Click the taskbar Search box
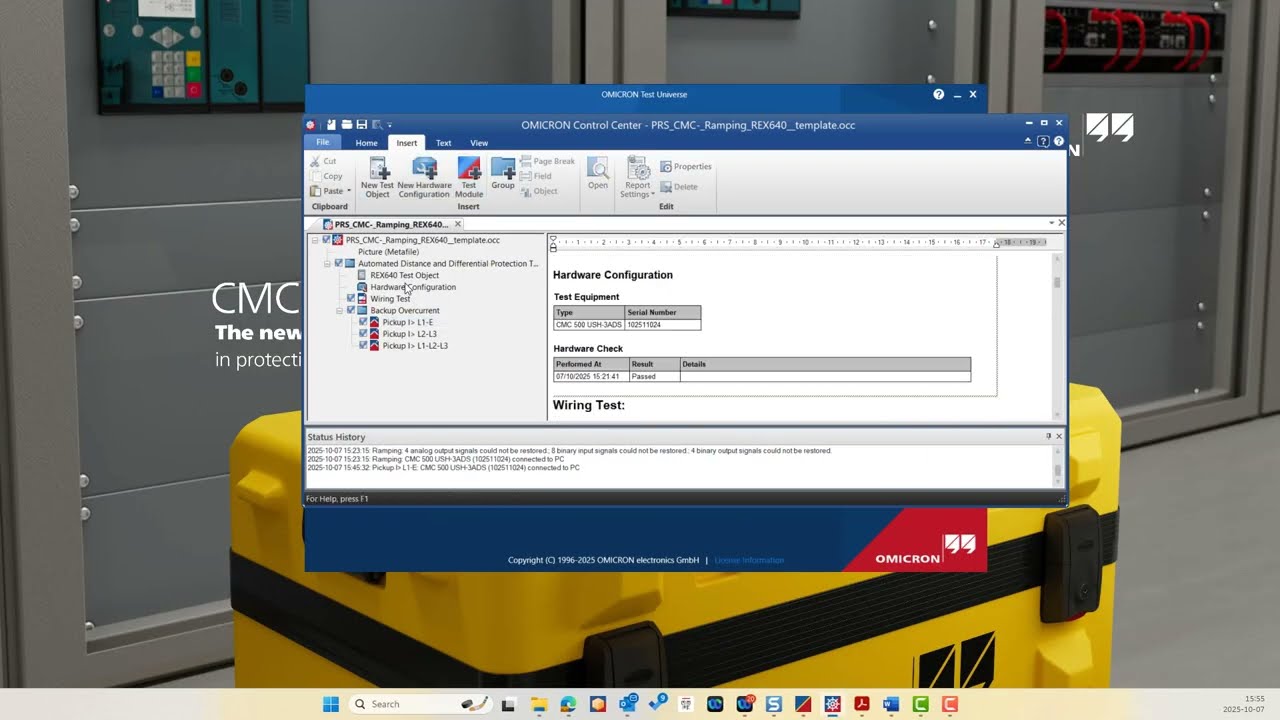Screen dimensions: 1280x720 [420, 704]
